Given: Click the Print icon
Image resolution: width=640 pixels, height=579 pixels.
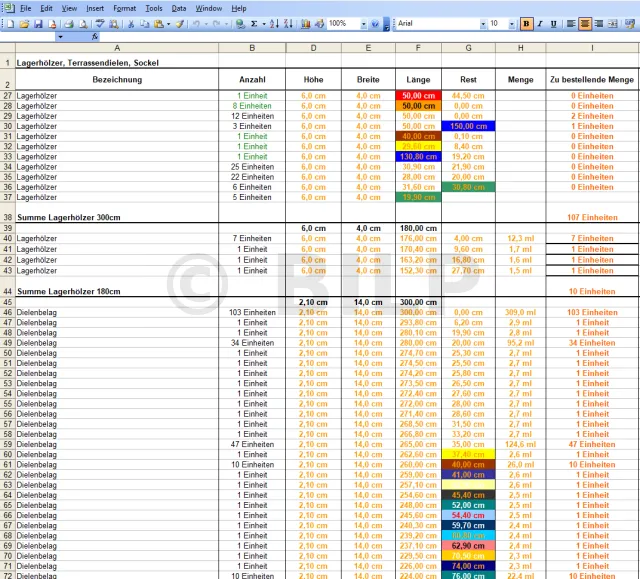Looking at the screenshot, I should (67, 23).
